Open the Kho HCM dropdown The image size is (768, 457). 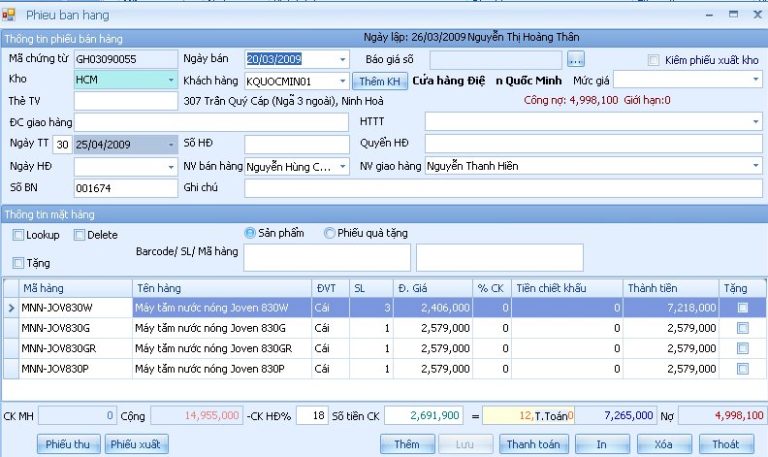click(x=171, y=80)
